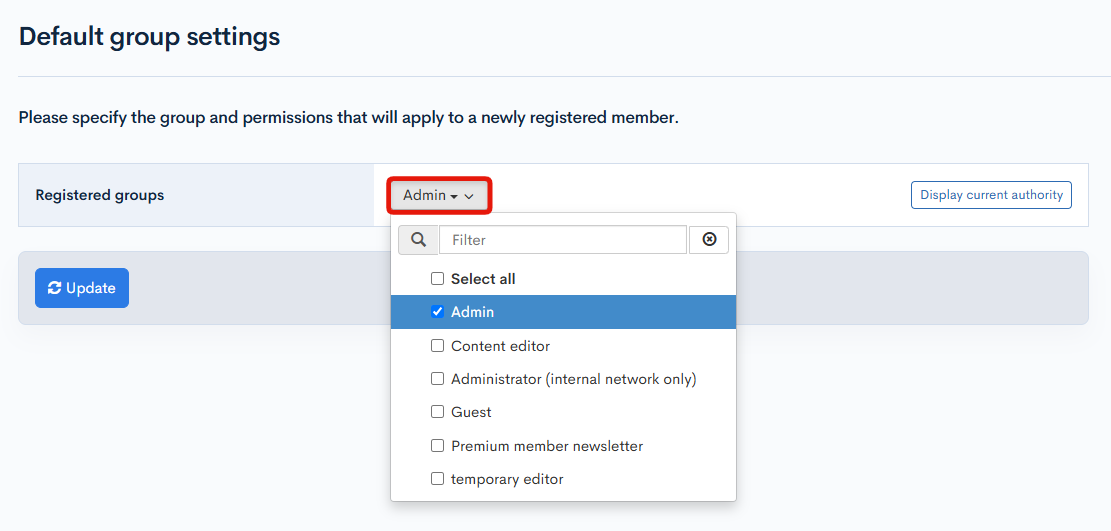Uncheck the Admin group checkbox
The width and height of the screenshot is (1111, 531).
[437, 312]
